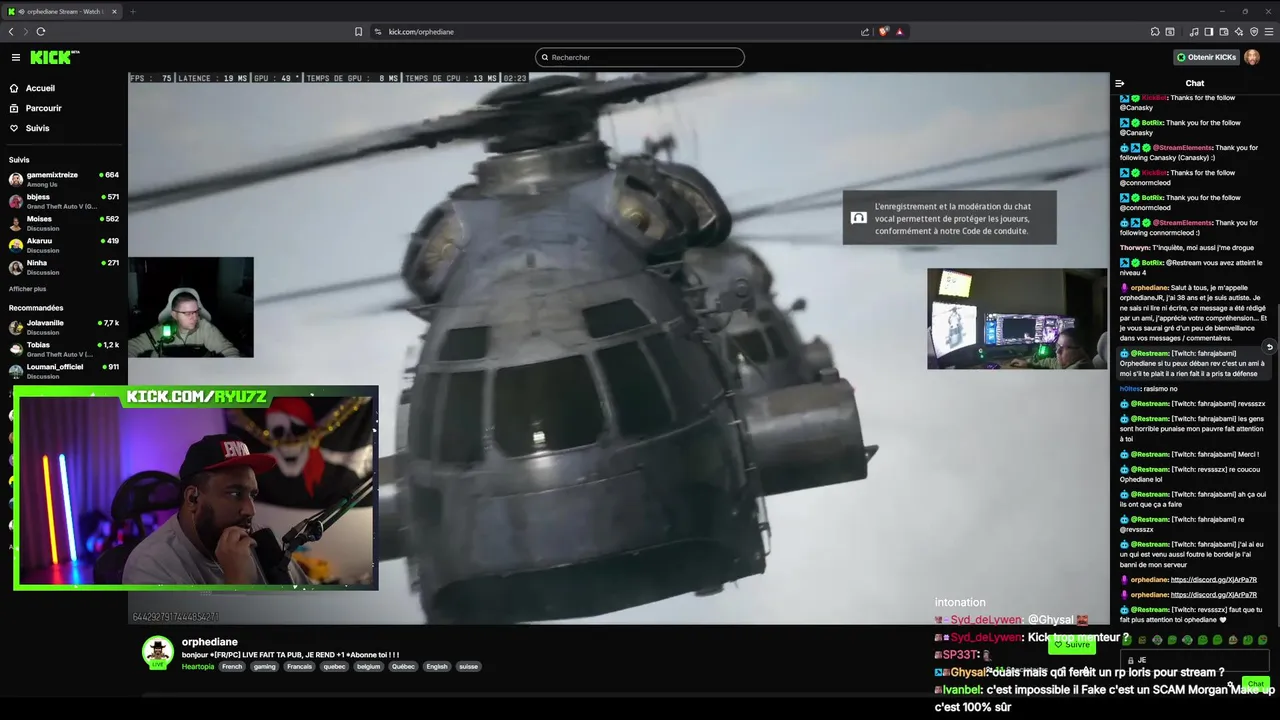Open the Brave VPN shield icon
The image size is (1280, 720).
pos(1254,31)
